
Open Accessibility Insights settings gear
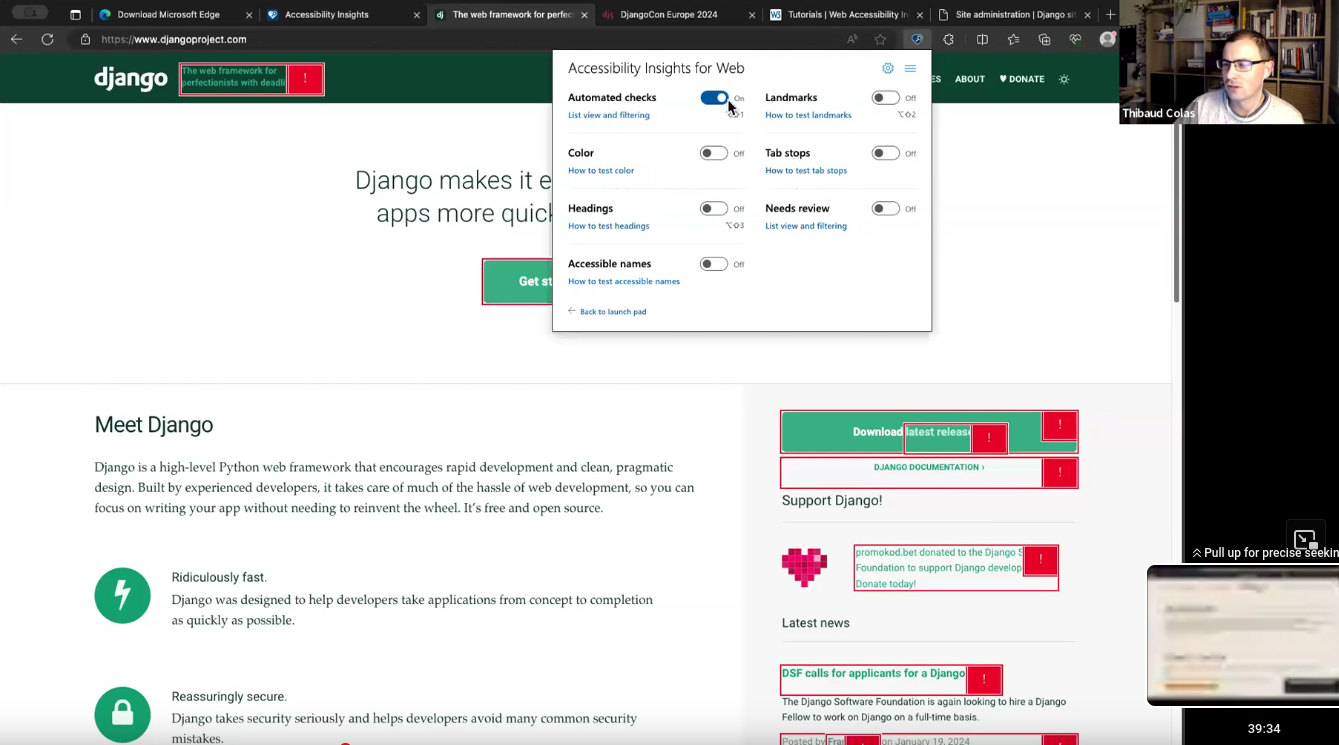(x=887, y=68)
